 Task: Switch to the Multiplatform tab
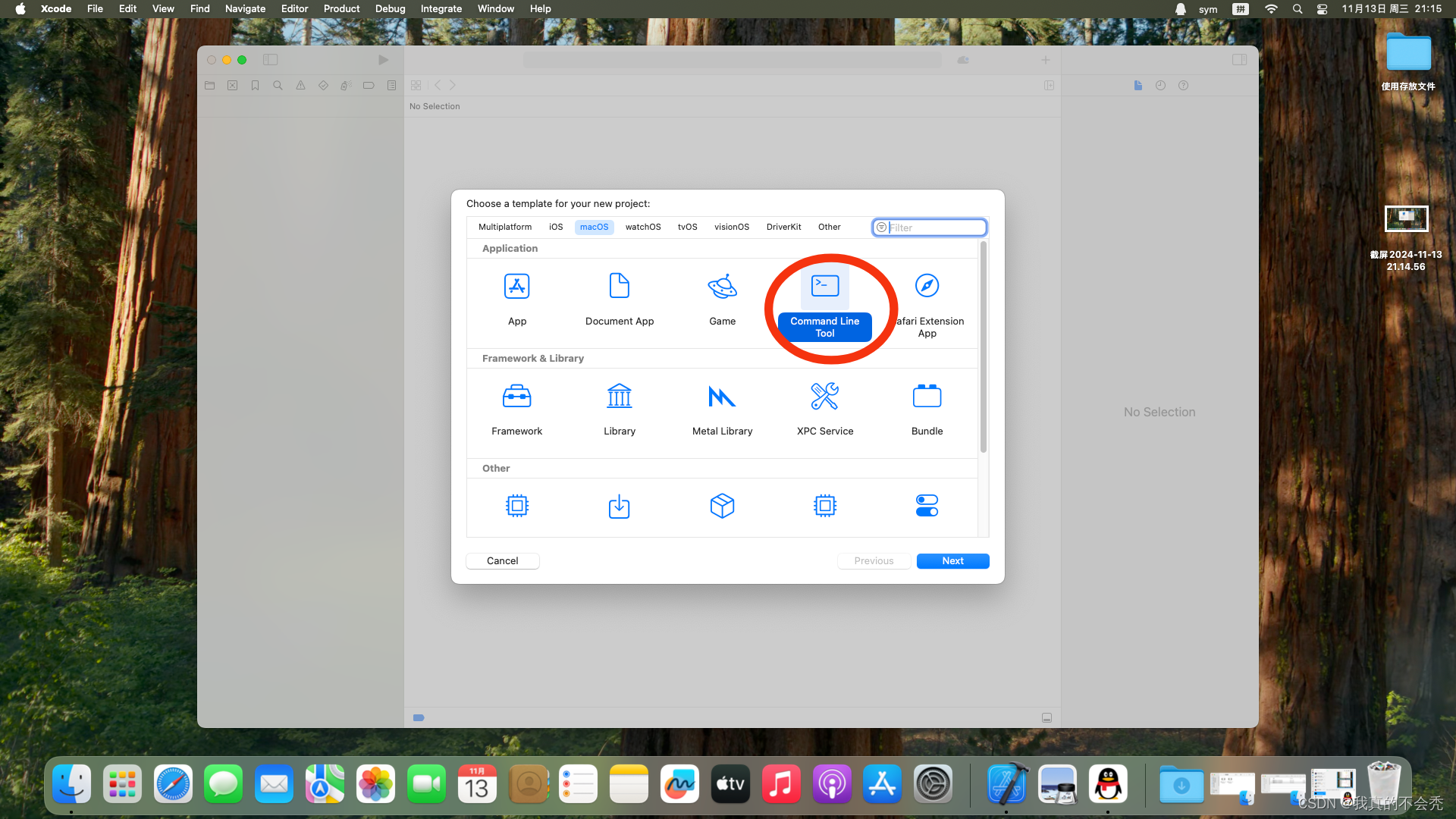505,227
